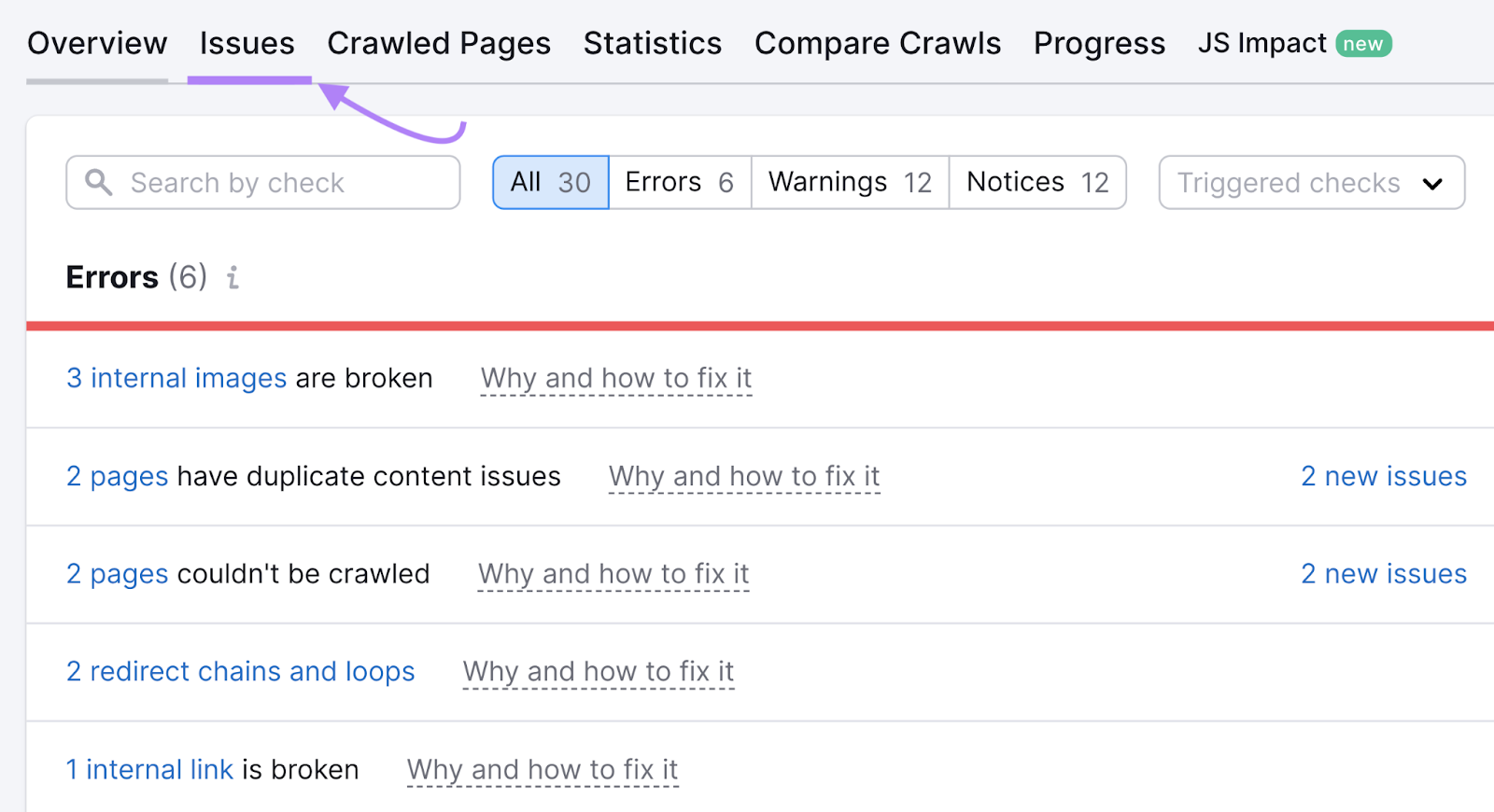Screen dimensions: 1494x812
Task: Expand why and how to fix broken images
Action: pos(615,378)
